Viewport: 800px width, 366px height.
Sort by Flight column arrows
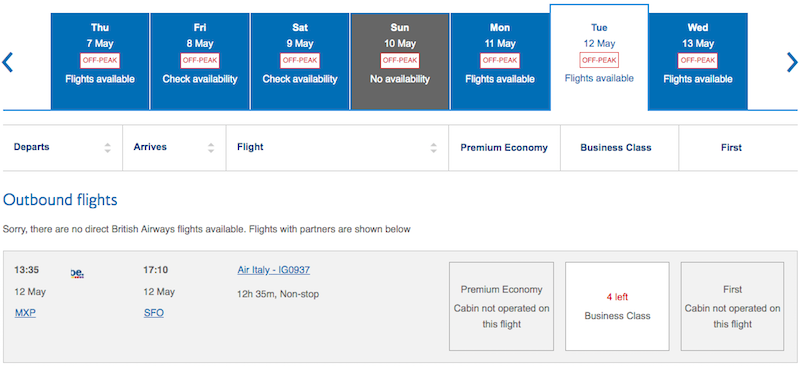433,148
